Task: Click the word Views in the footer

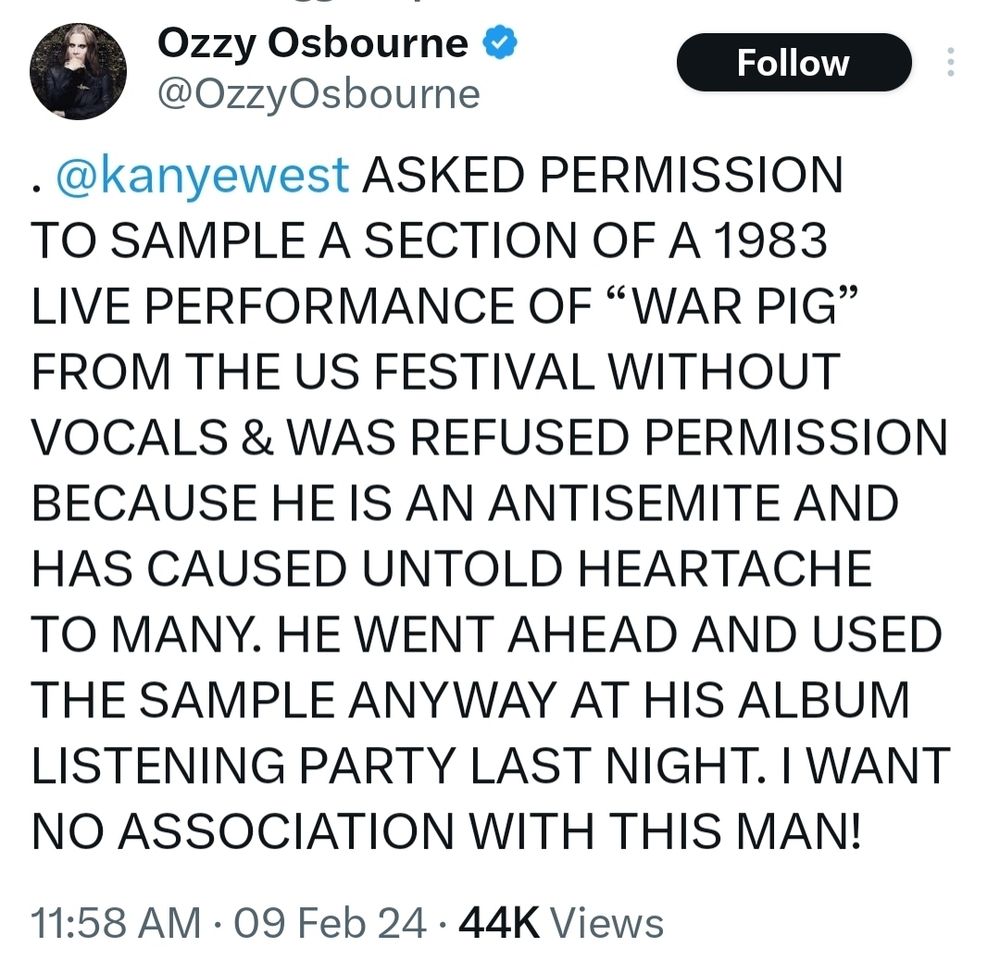Action: (607, 923)
